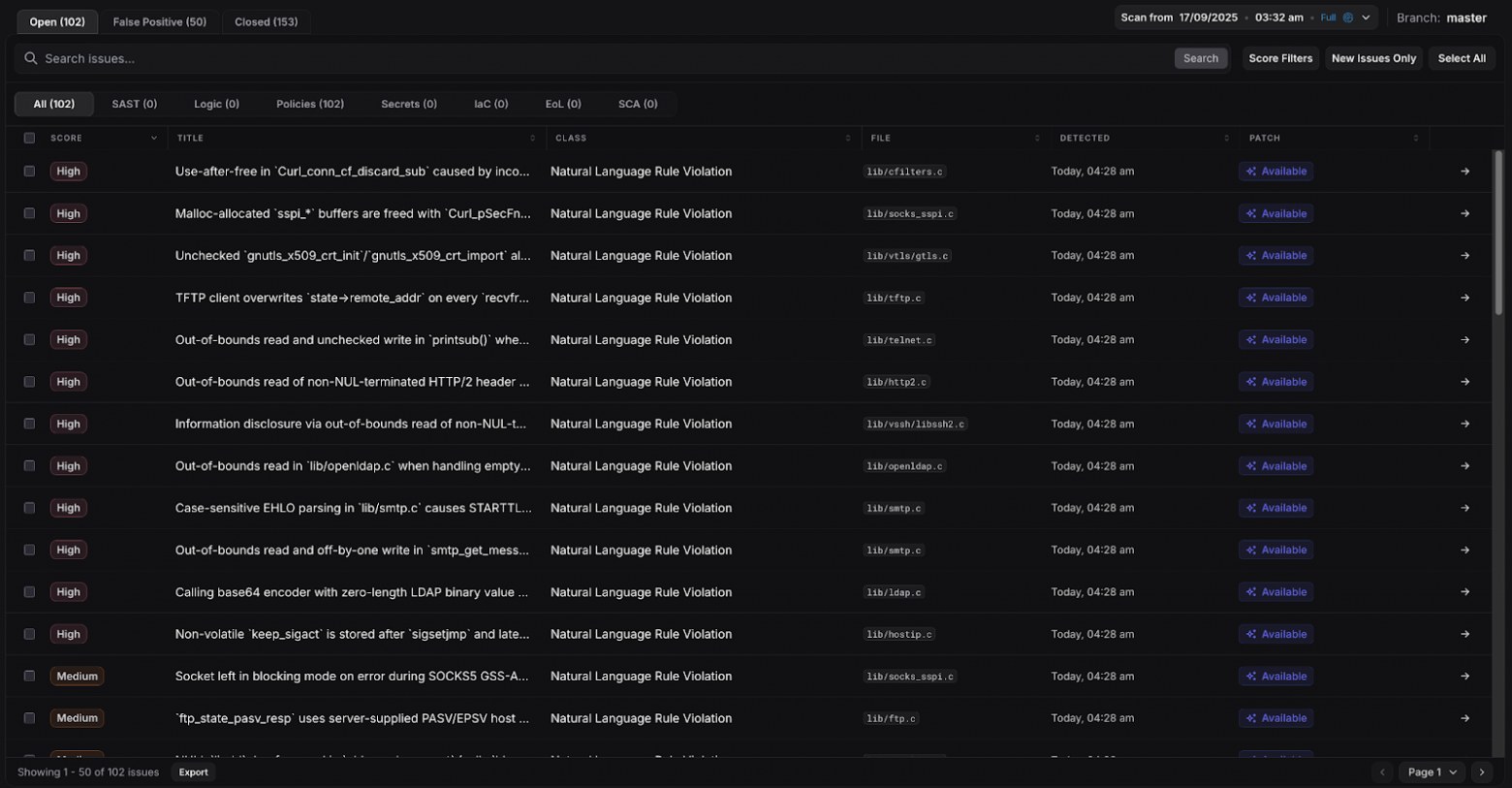The width and height of the screenshot is (1512, 788).
Task: Open arrow for lib/hostip.c issue row
Action: 1465,634
